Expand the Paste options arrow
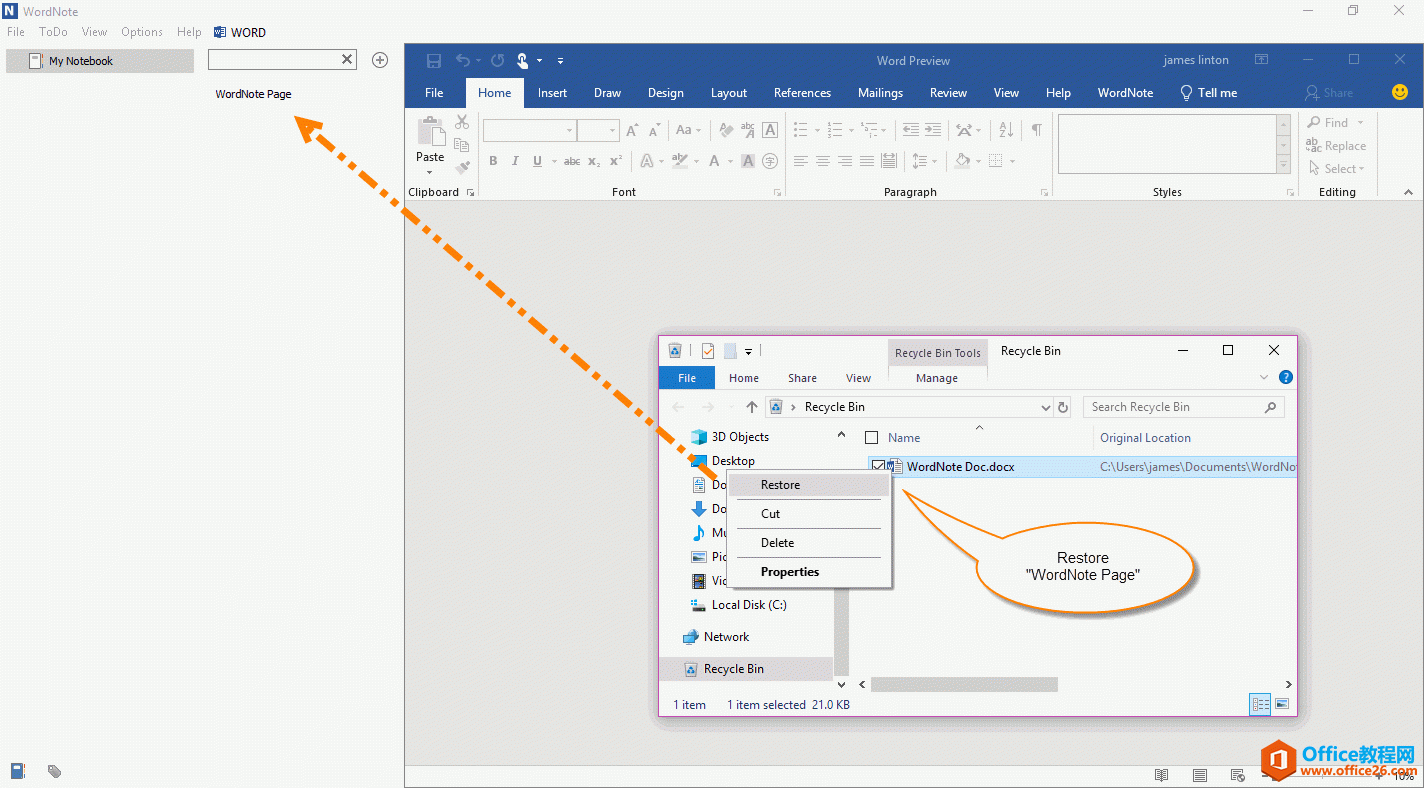1424x788 pixels. coord(430,172)
